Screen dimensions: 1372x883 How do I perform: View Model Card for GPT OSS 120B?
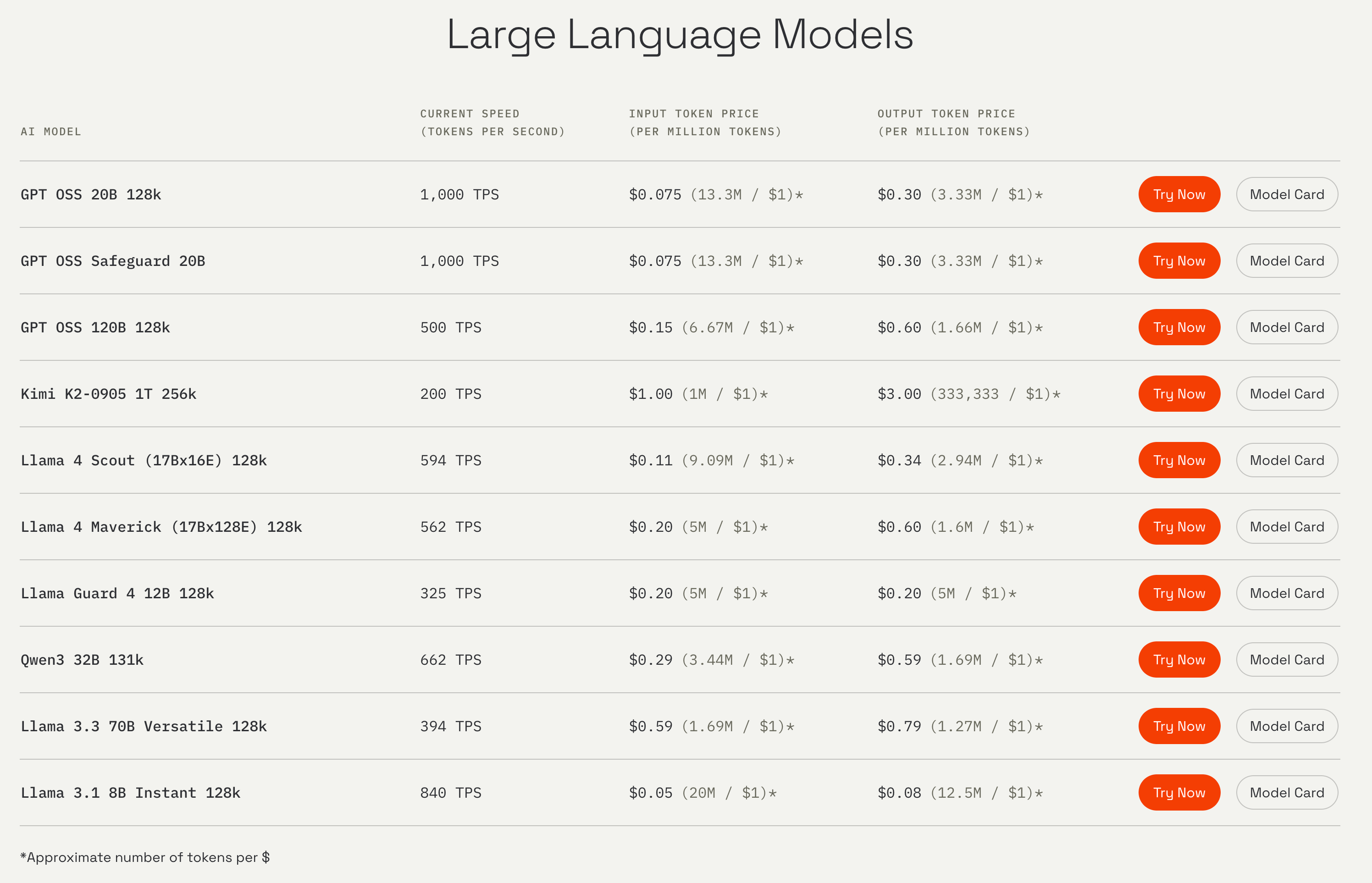point(1287,327)
